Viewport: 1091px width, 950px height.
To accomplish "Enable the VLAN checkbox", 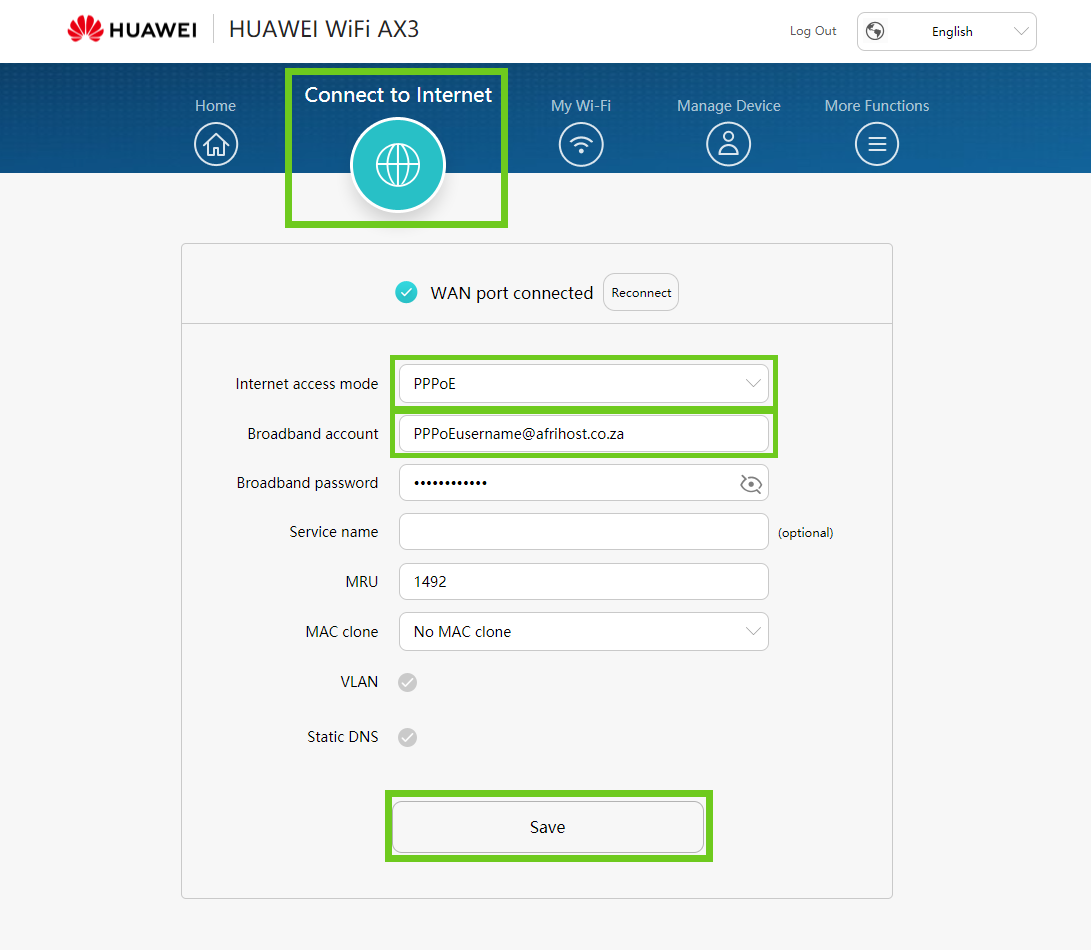I will click(407, 682).
